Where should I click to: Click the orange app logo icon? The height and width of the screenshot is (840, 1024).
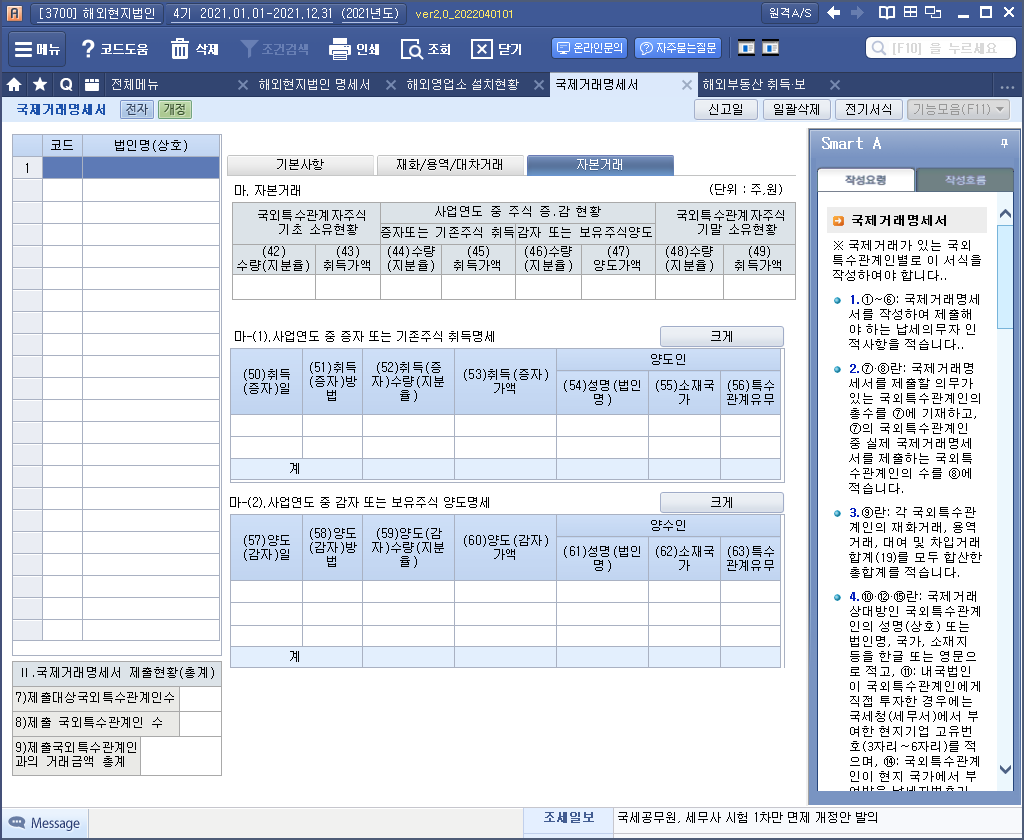(14, 13)
